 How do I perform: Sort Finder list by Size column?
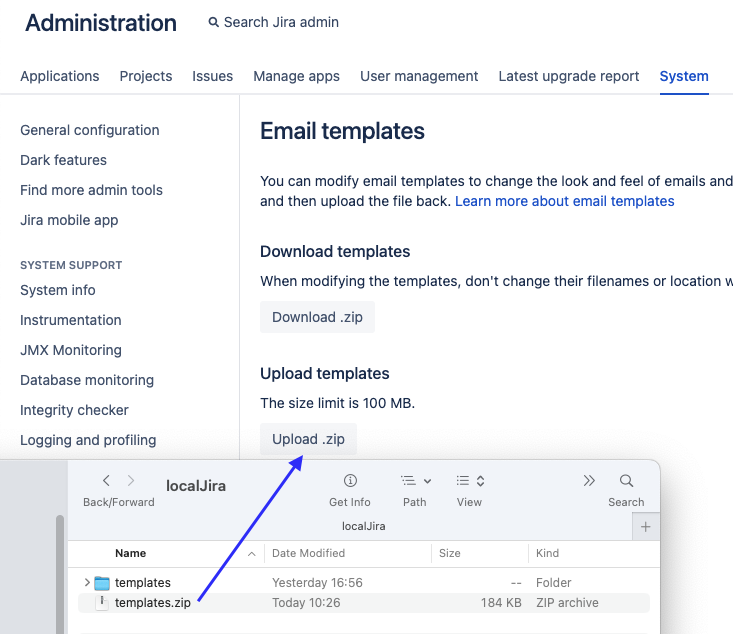tap(450, 553)
